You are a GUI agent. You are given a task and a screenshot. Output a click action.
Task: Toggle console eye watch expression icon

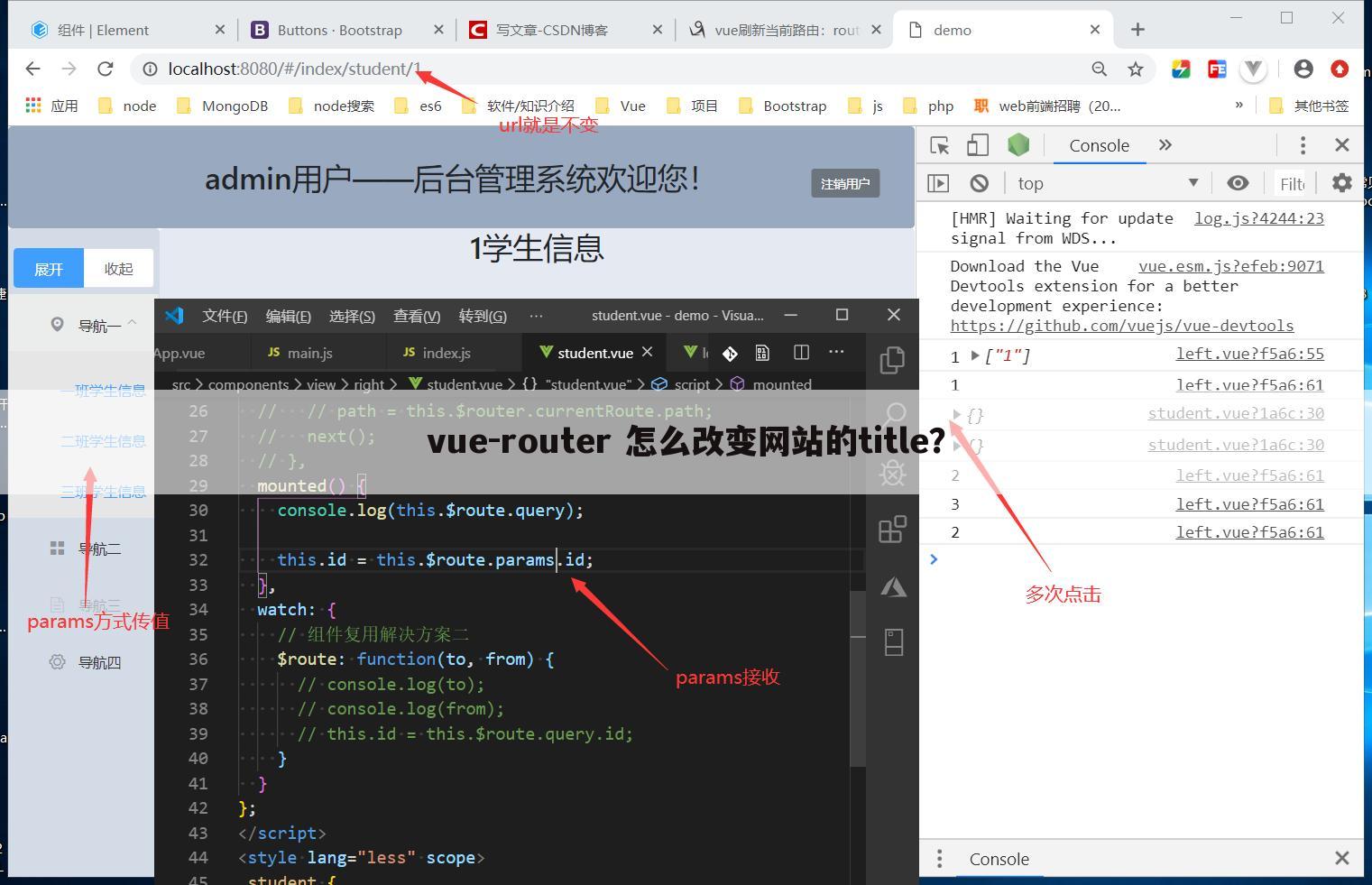(x=1237, y=182)
